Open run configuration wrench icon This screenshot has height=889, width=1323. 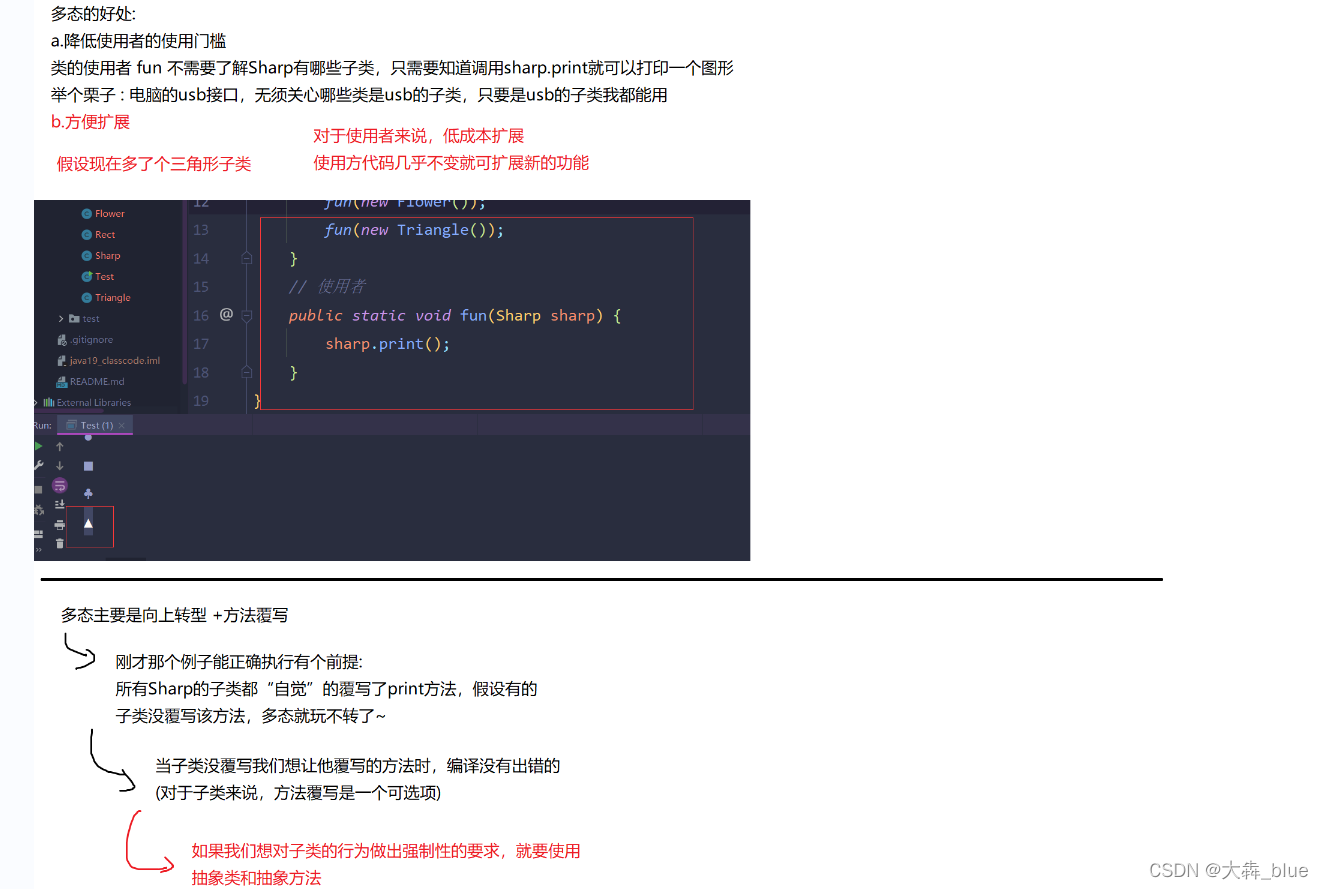[x=38, y=466]
